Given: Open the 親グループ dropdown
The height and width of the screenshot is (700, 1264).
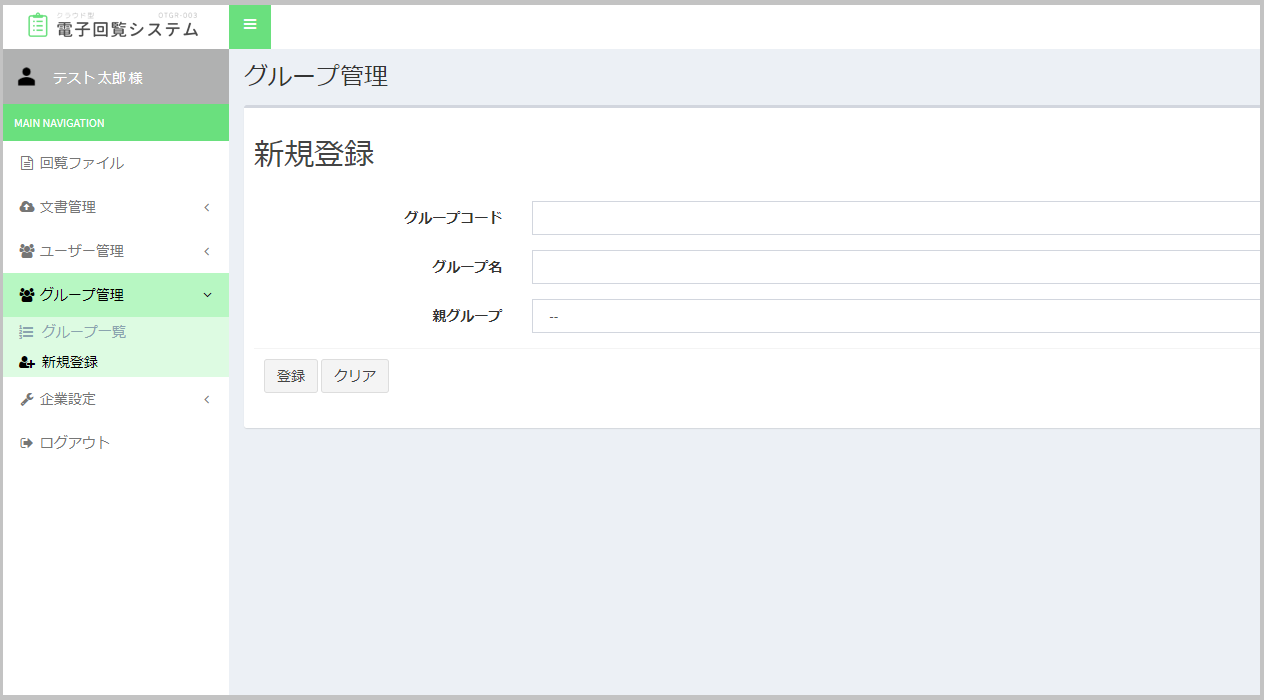Looking at the screenshot, I should coord(895,316).
